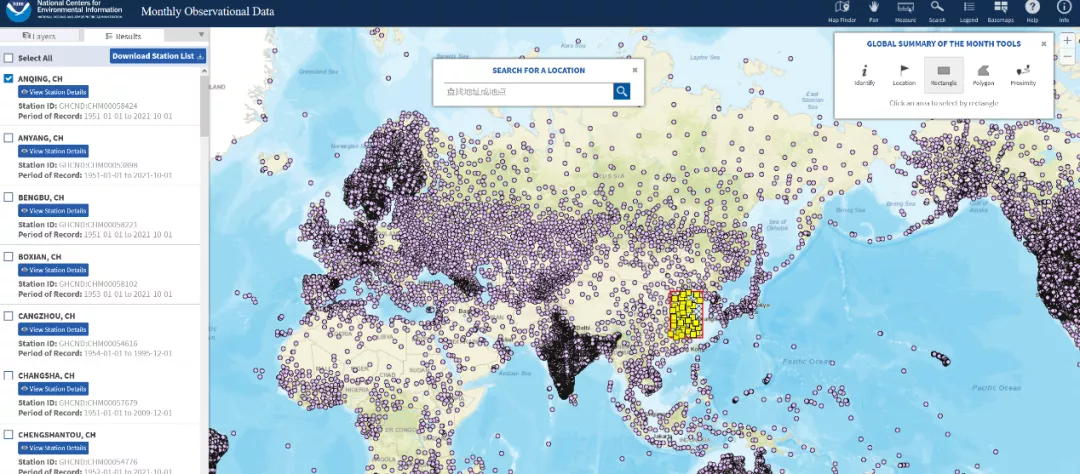Click the BENGBU, CH station name
1080x474 pixels.
tap(41, 197)
